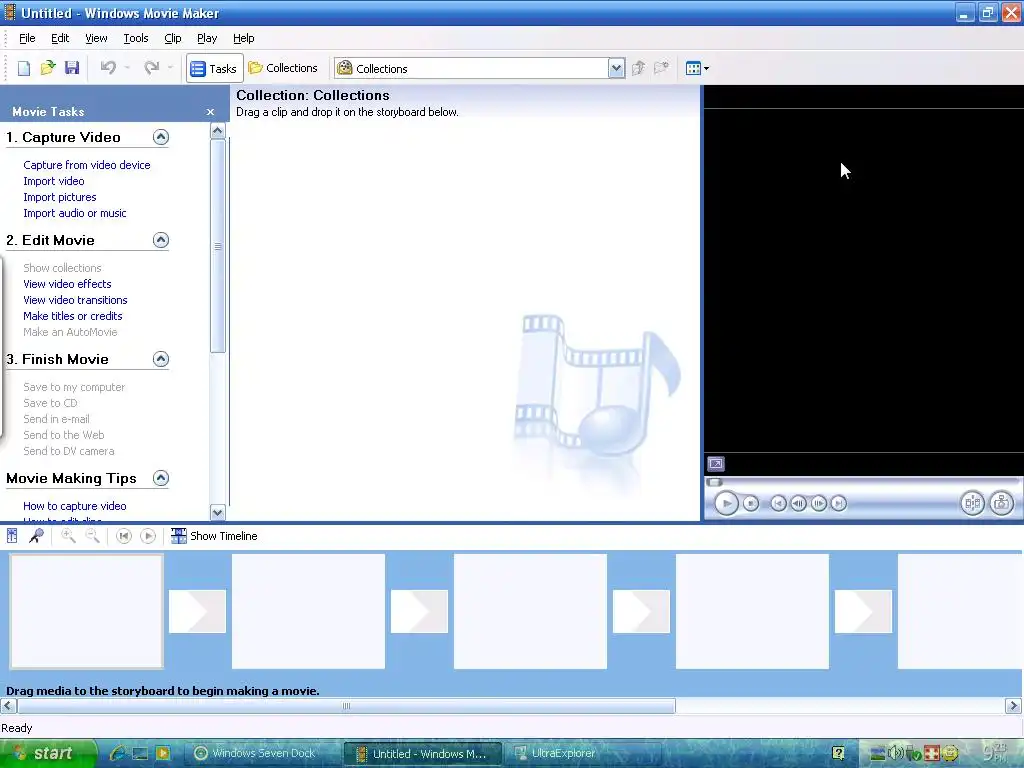This screenshot has width=1024, height=768.
Task: Click the preview Forward button
Action: 839,504
